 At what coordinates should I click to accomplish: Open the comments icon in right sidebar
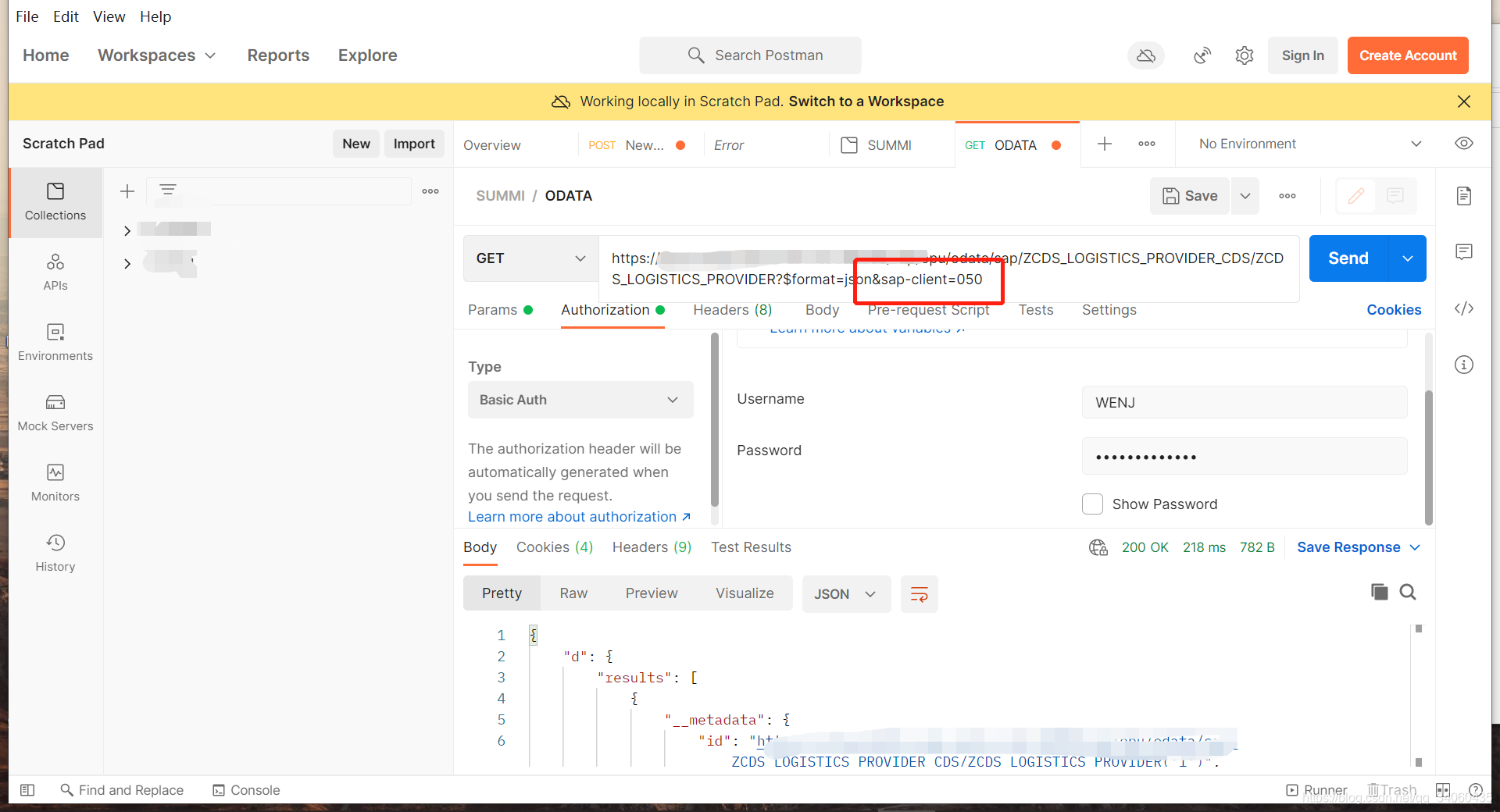(1464, 251)
